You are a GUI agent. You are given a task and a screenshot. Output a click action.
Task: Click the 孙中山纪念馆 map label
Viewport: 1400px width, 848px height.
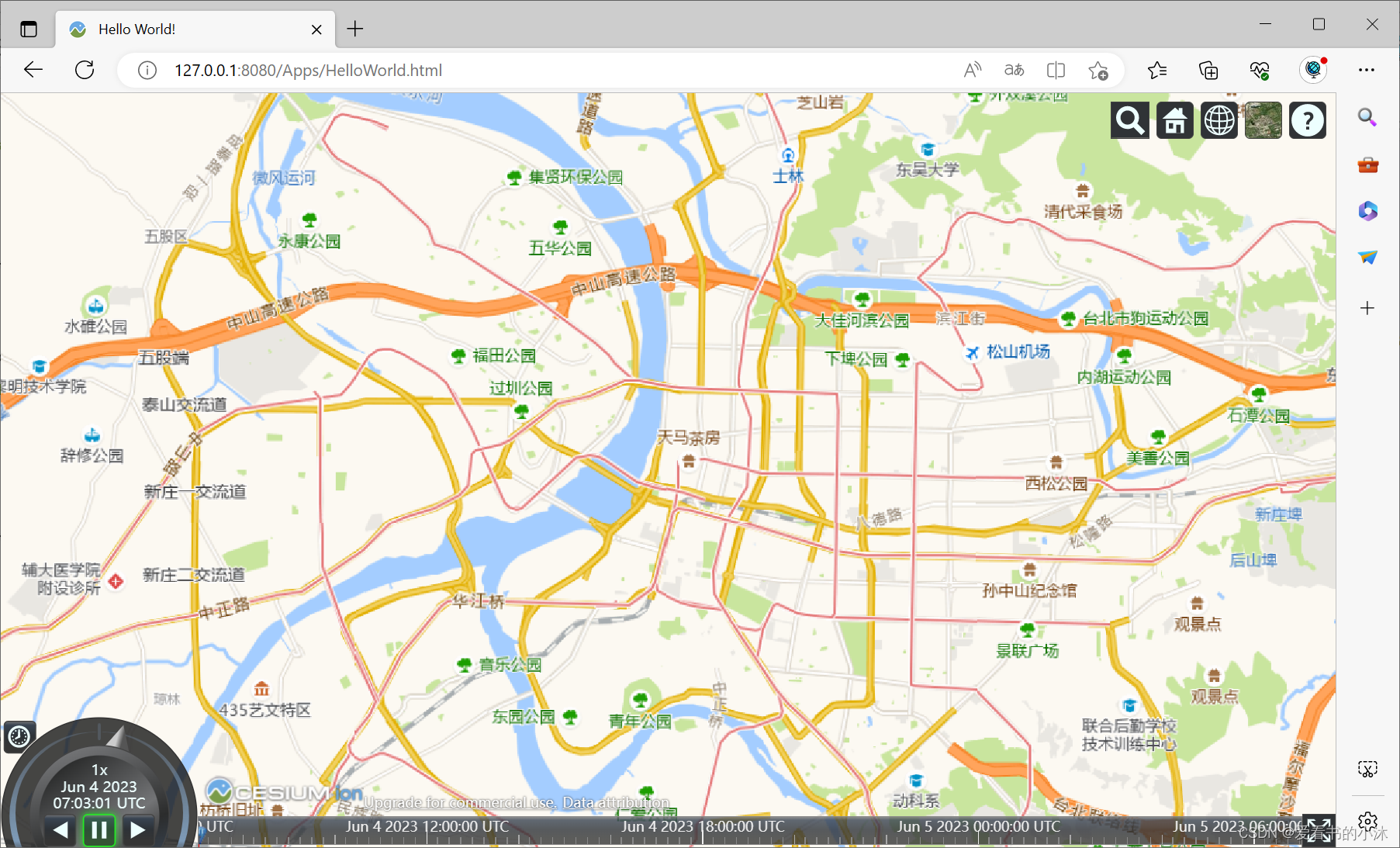click(1029, 590)
